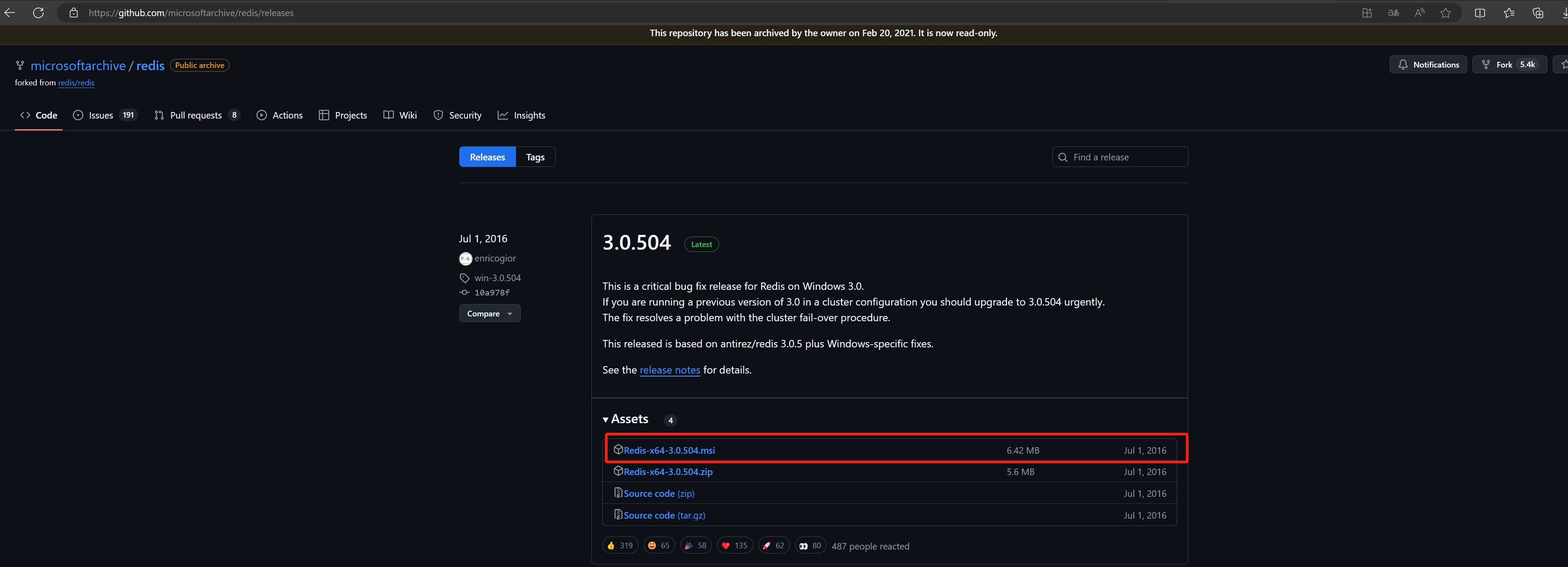
Task: React with the laugh emoji 65
Action: pyautogui.click(x=659, y=546)
